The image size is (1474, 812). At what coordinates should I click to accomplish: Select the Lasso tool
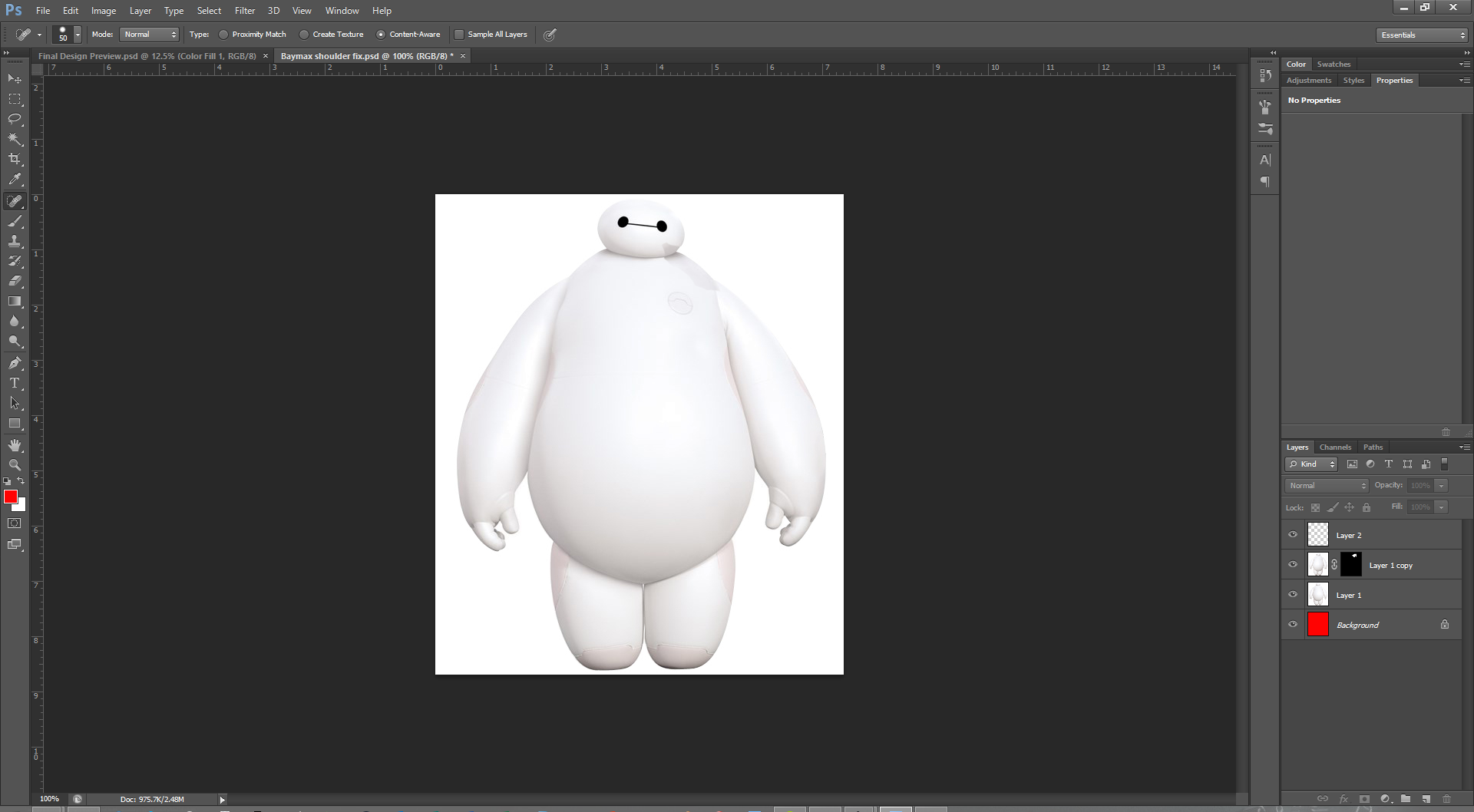pyautogui.click(x=15, y=119)
